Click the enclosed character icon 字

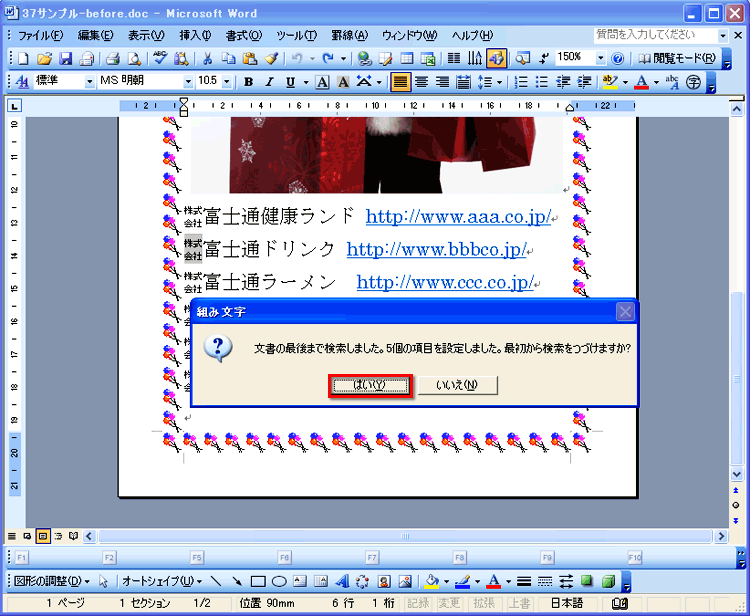(693, 82)
